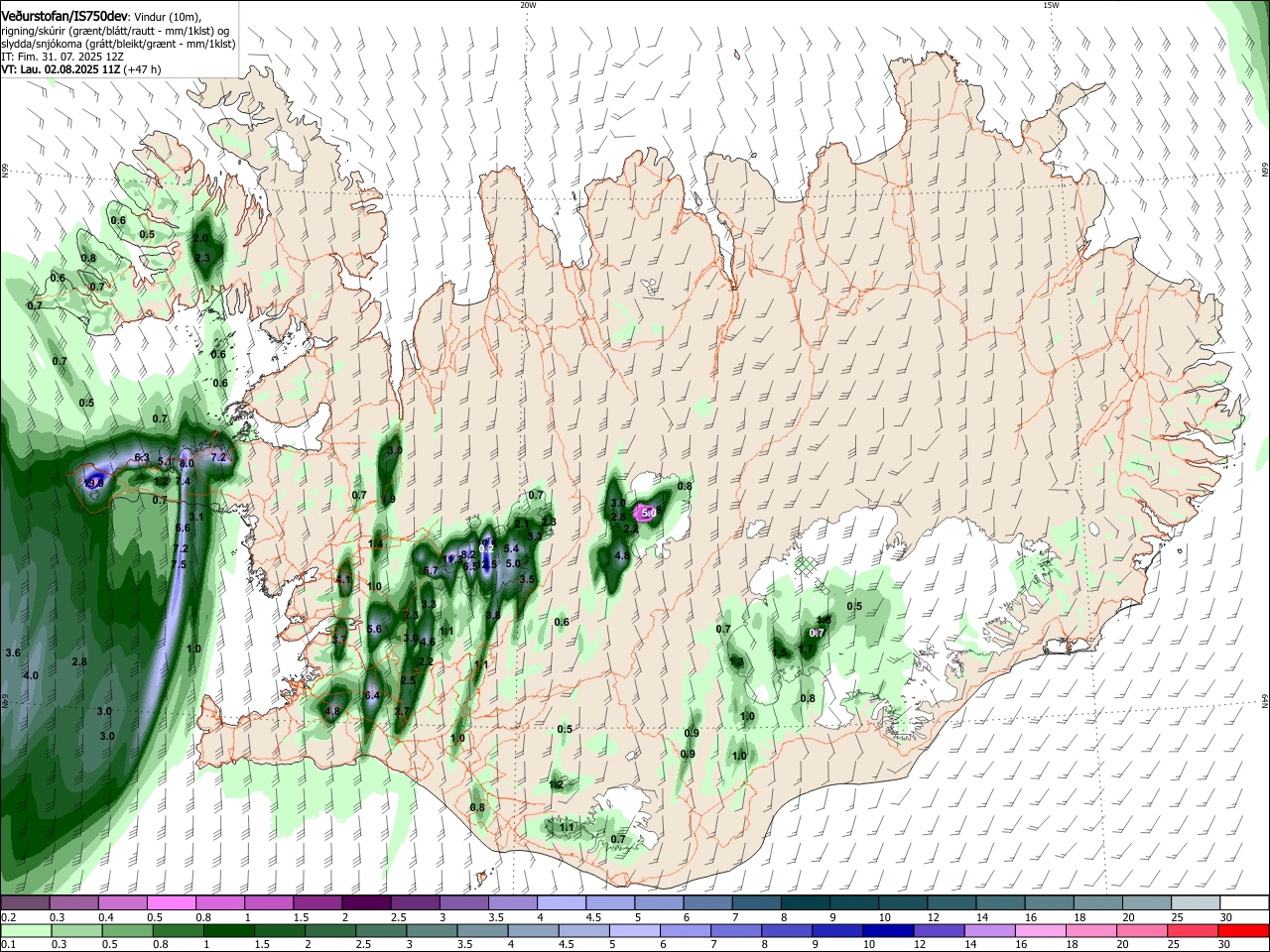Click the dark teal snow swatch after label 8
Image resolution: width=1270 pixels, height=952 pixels.
805,902
